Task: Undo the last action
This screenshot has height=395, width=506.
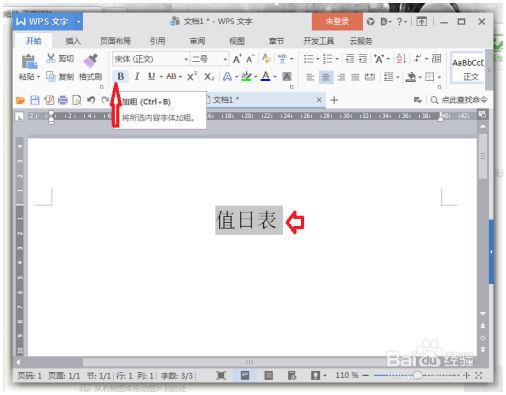Action: (91, 100)
